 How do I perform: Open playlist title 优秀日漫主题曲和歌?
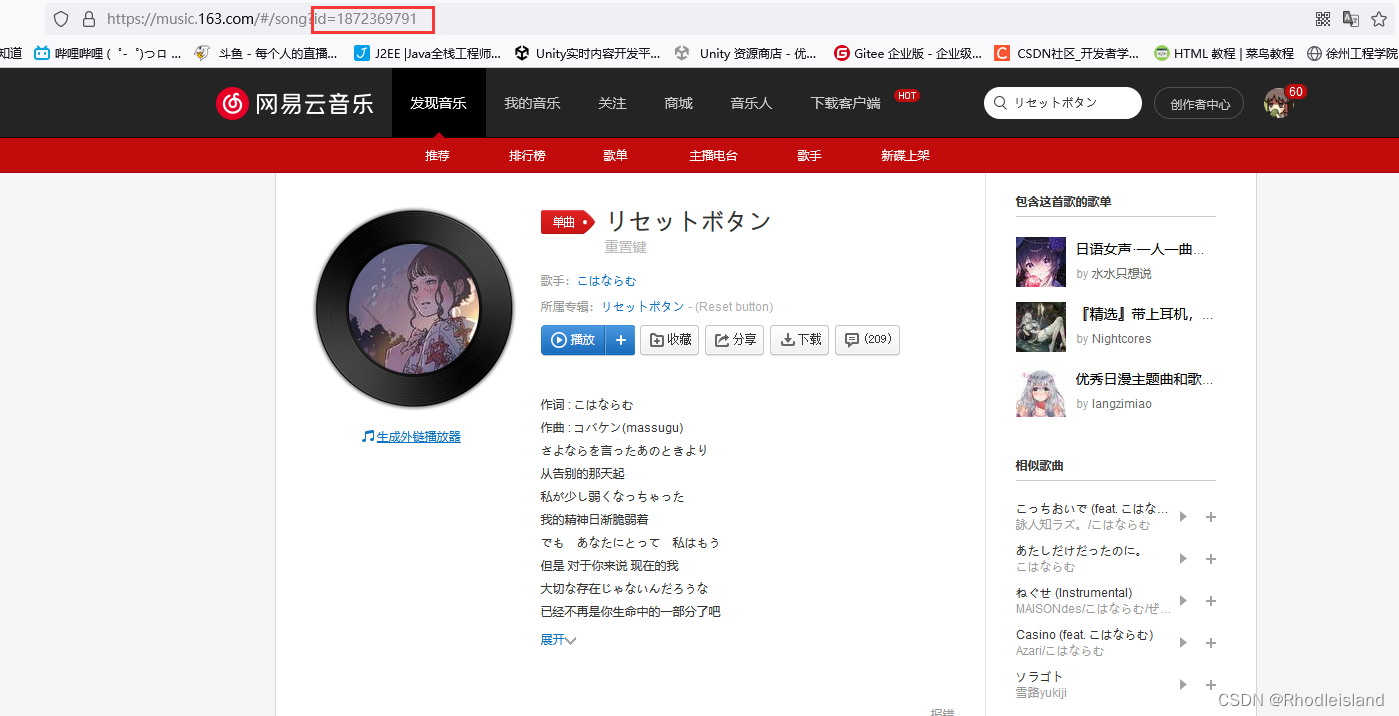(x=1145, y=380)
